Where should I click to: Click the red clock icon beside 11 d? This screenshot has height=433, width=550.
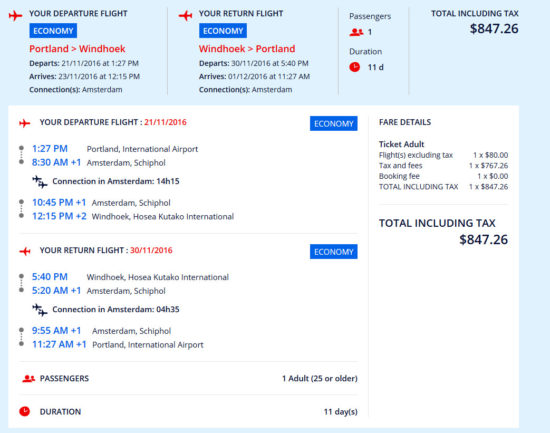355,67
